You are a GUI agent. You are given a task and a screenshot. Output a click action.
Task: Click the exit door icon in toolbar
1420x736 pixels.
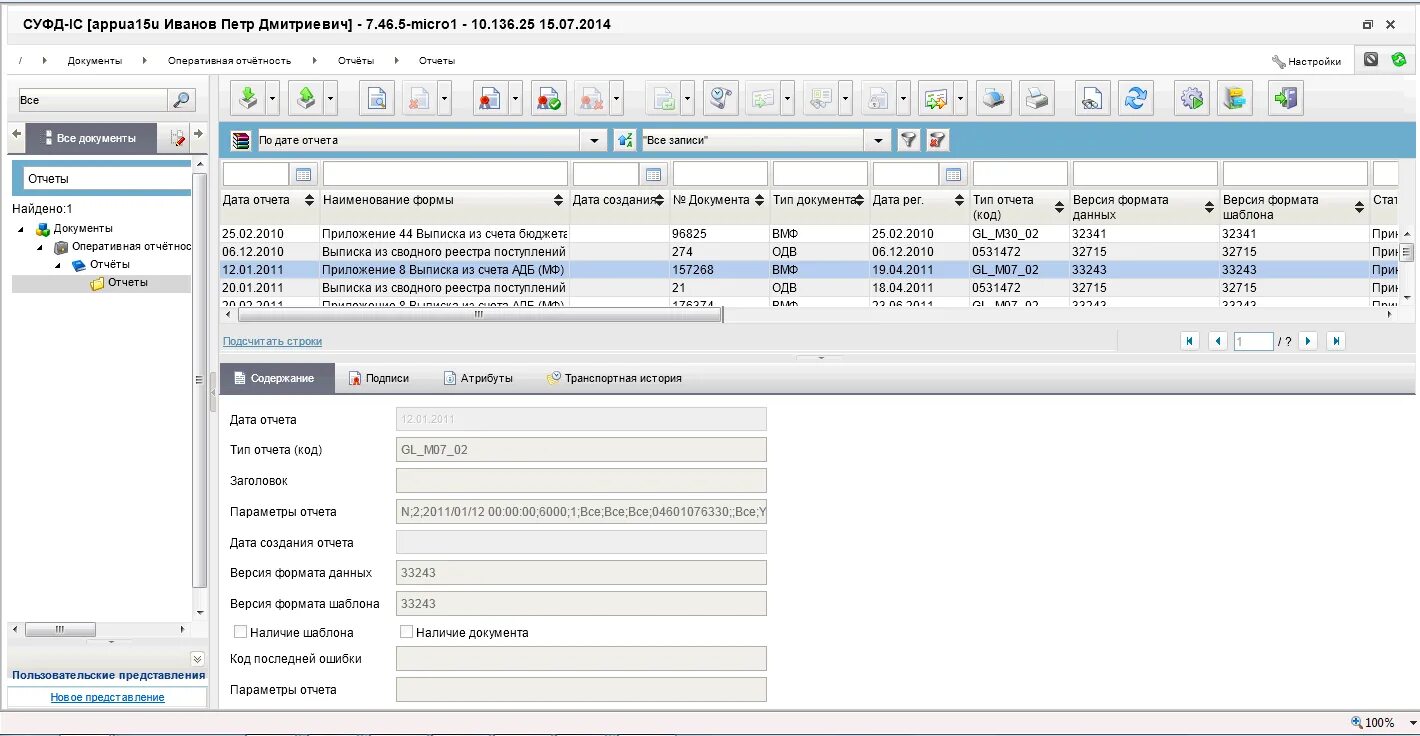[x=1286, y=98]
